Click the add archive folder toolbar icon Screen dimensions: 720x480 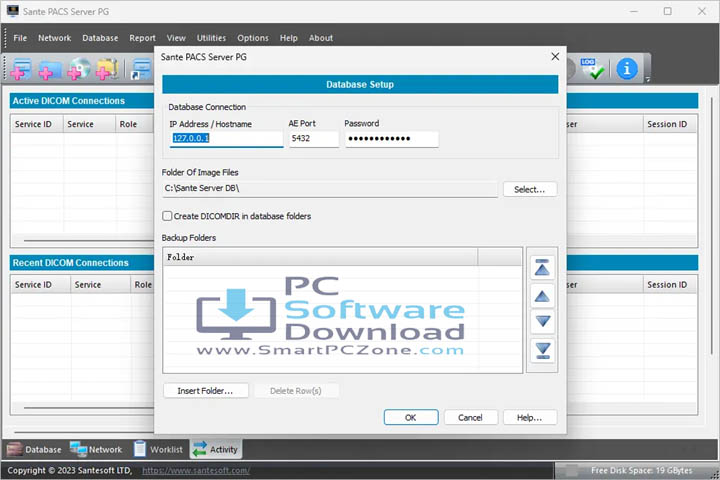[x=107, y=69]
